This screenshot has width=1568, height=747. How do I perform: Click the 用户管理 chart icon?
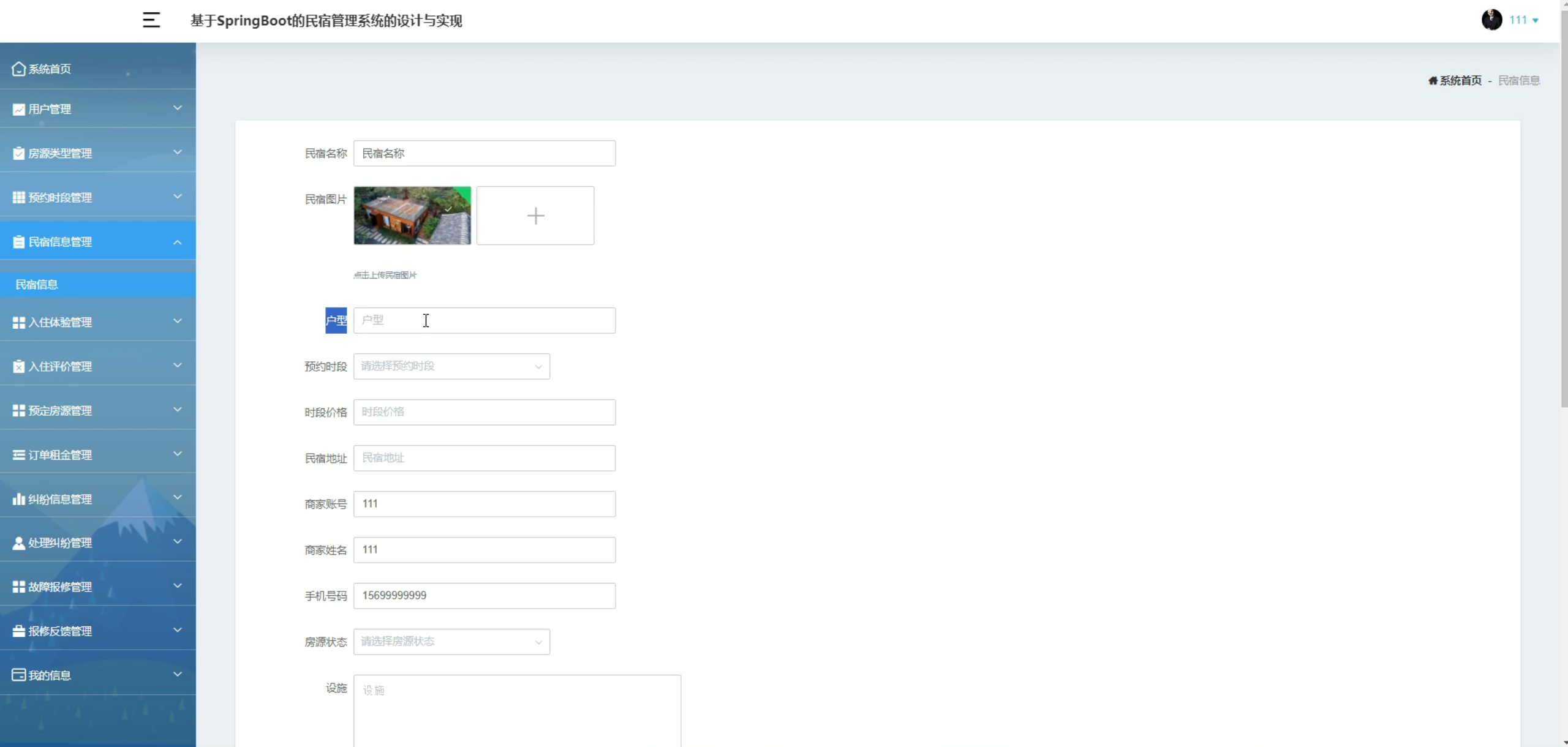click(x=18, y=109)
